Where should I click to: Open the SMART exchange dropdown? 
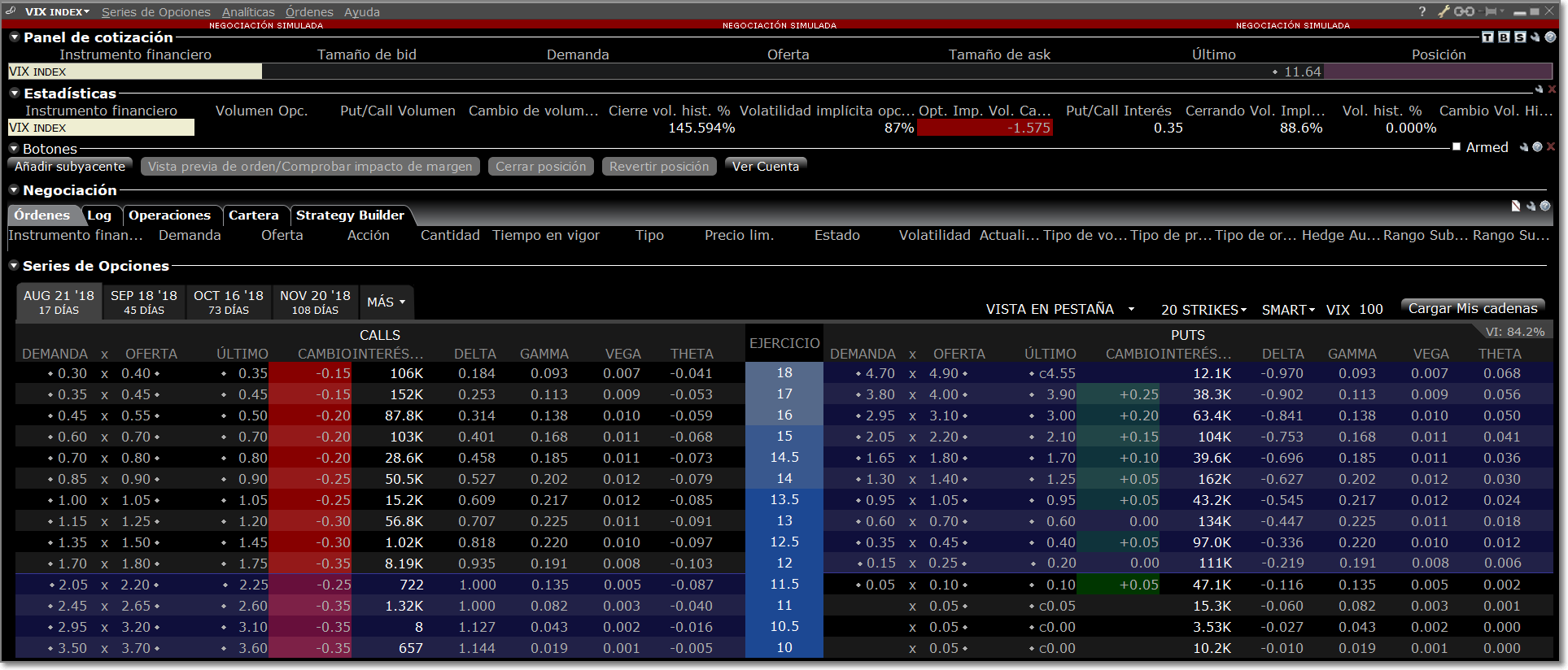[1288, 310]
